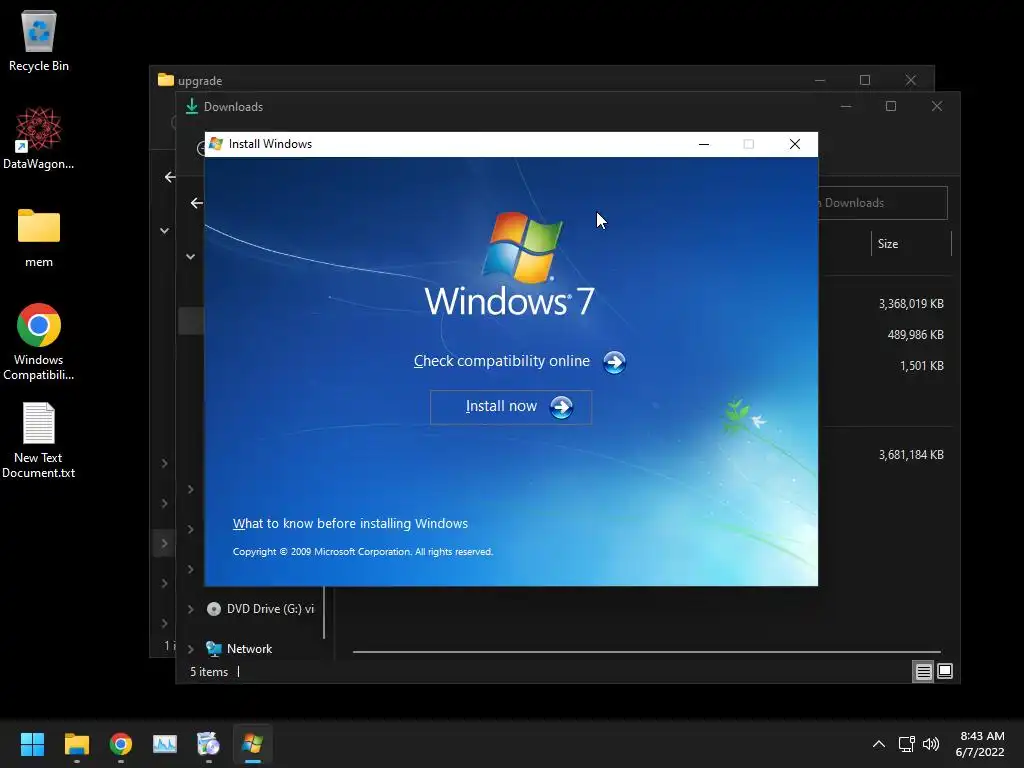
Task: Select the DataWagon desktop shortcut
Action: coord(39,139)
